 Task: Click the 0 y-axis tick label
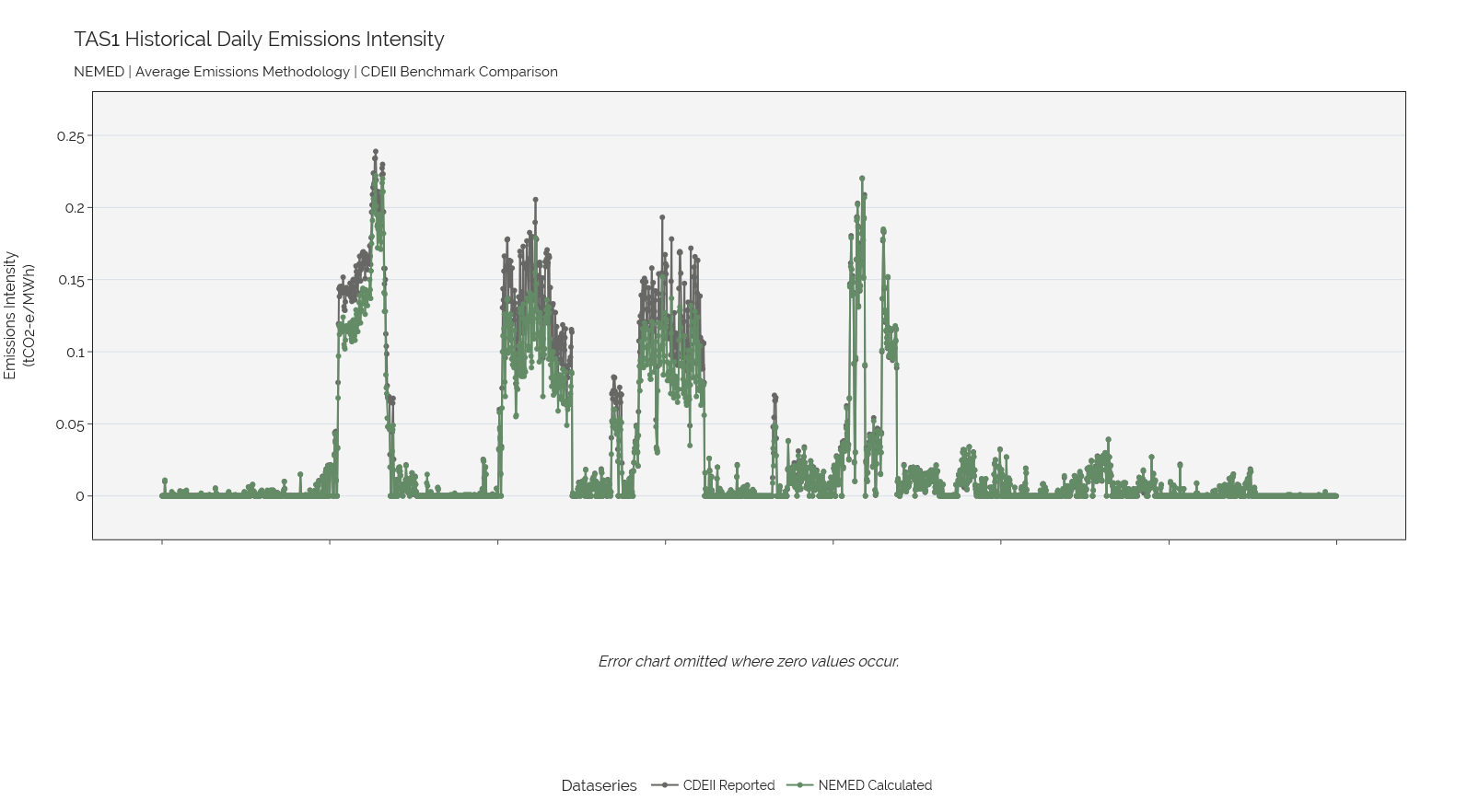coord(79,496)
